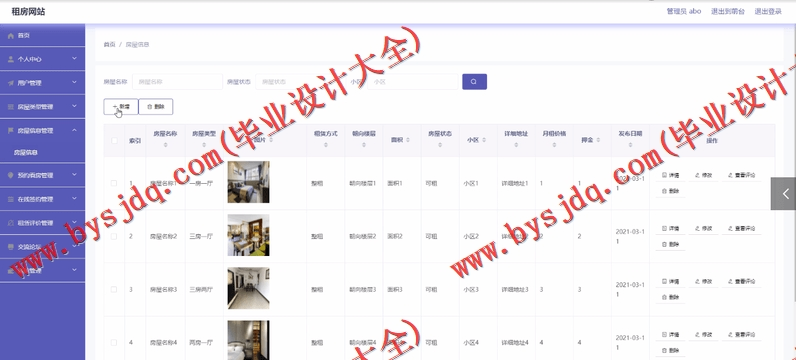Screen dimensions: 796x360
Task: Click the 新增 add button
Action: tap(121, 107)
